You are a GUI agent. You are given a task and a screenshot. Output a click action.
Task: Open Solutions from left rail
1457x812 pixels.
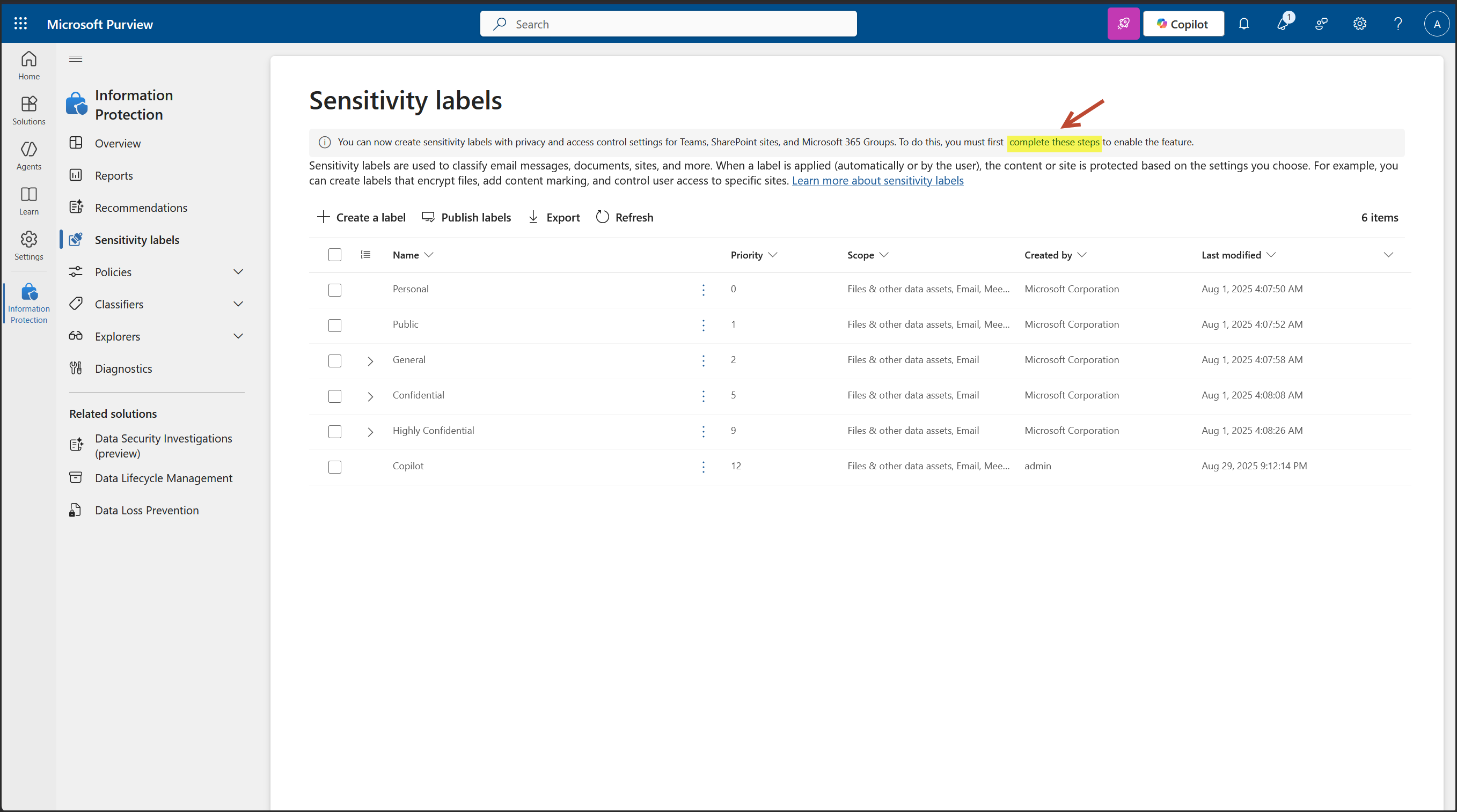(x=28, y=110)
